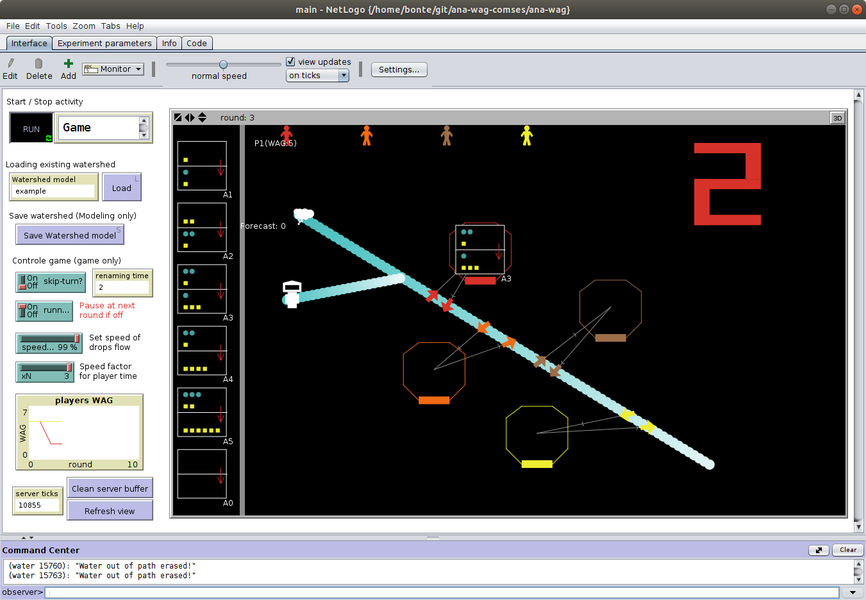This screenshot has width=866, height=600.
Task: Click the Watershed model input field
Action: [x=54, y=190]
